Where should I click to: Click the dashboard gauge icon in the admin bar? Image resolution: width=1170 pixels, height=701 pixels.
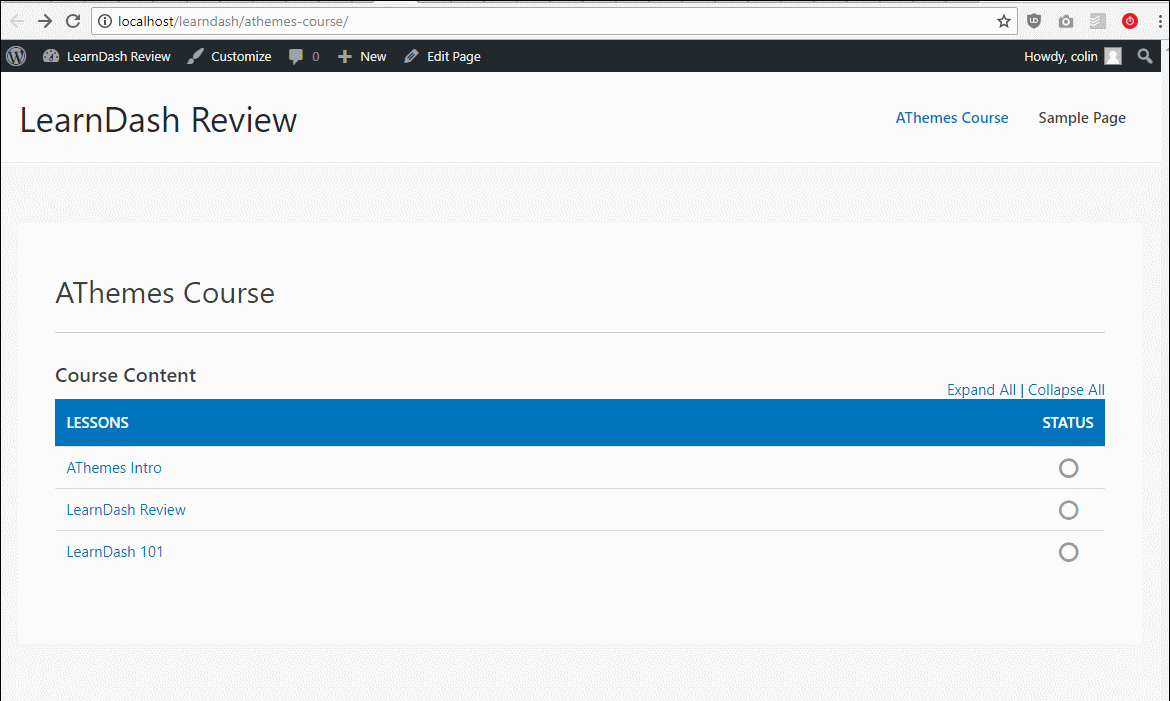pos(51,56)
